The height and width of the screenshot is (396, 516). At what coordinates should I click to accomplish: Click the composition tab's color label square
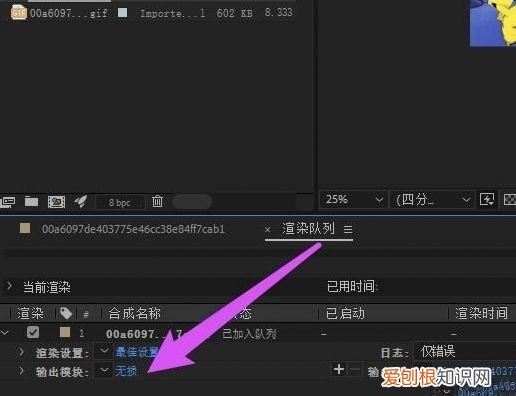tap(25, 228)
